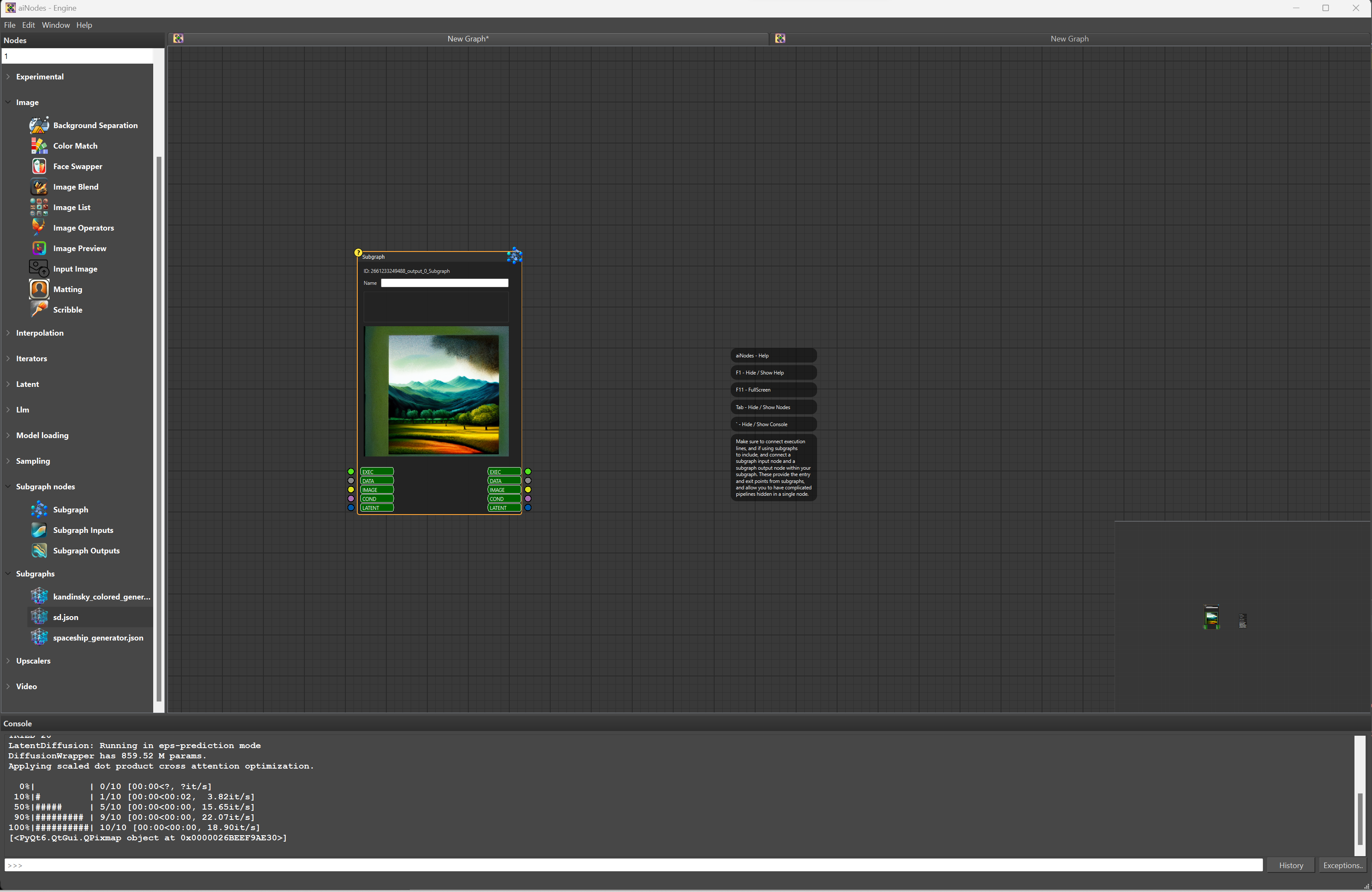Select the Background Separation node icon

point(38,125)
